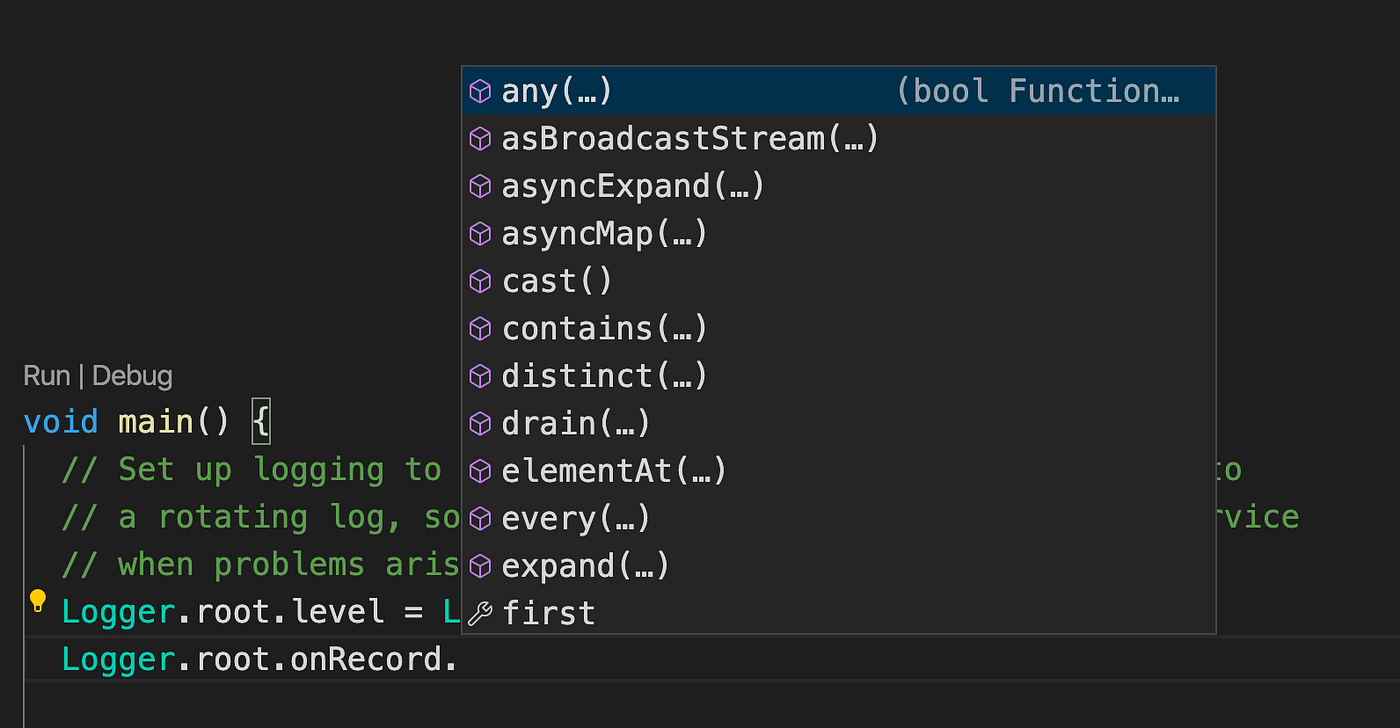Viewport: 1400px width, 728px height.
Task: Click the cube icon next to expand(…)
Action: tap(481, 566)
